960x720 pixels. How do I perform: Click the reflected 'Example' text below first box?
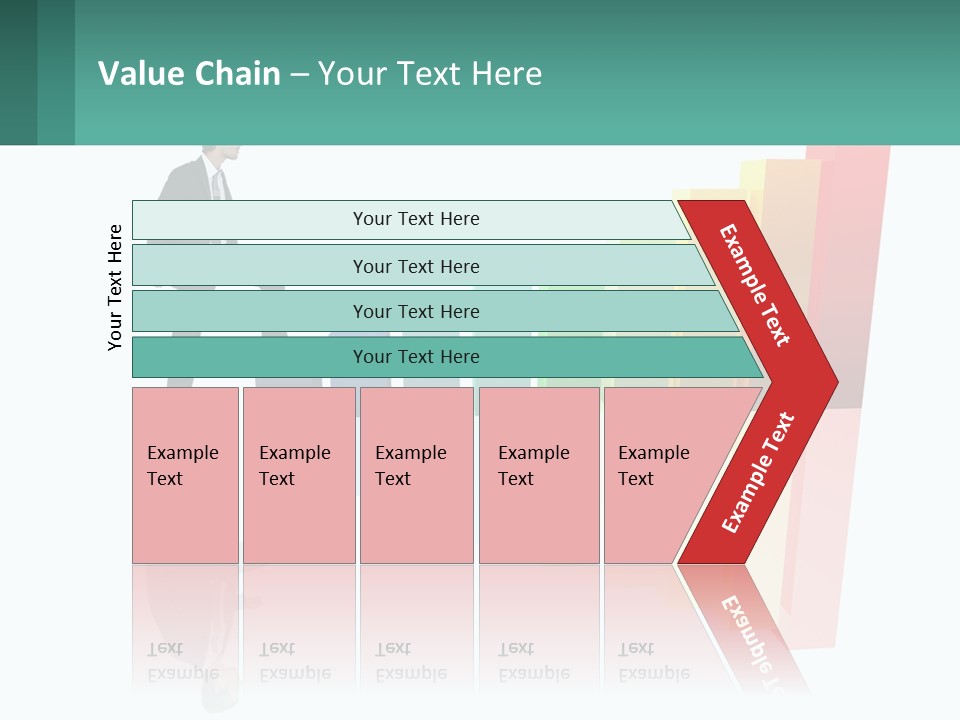pos(183,673)
